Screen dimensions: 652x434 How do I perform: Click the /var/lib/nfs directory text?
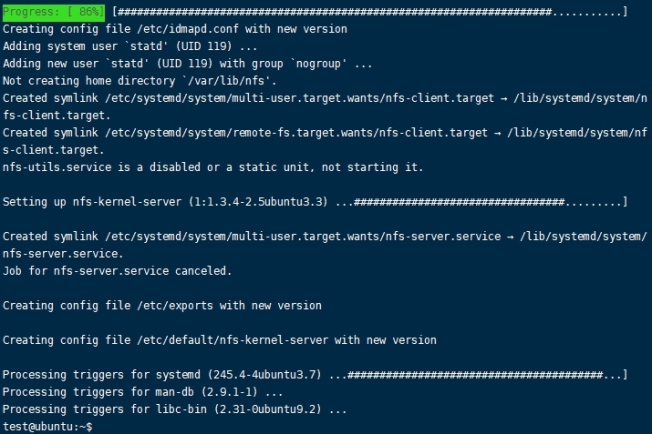[x=258, y=80]
